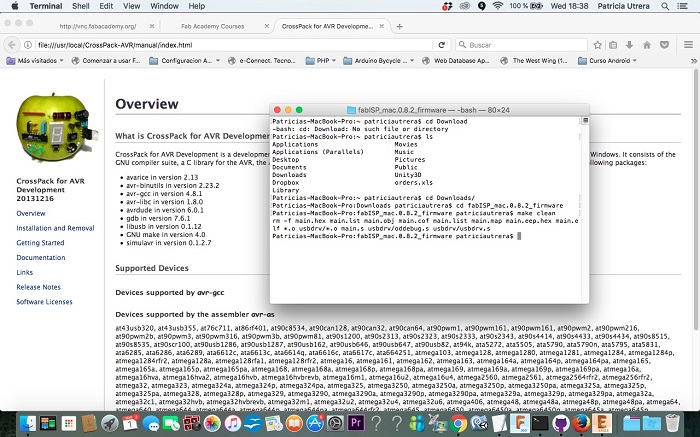Screen dimensions: 700x437
Task: Open the Web Database Ap... bookmark
Action: point(456,61)
